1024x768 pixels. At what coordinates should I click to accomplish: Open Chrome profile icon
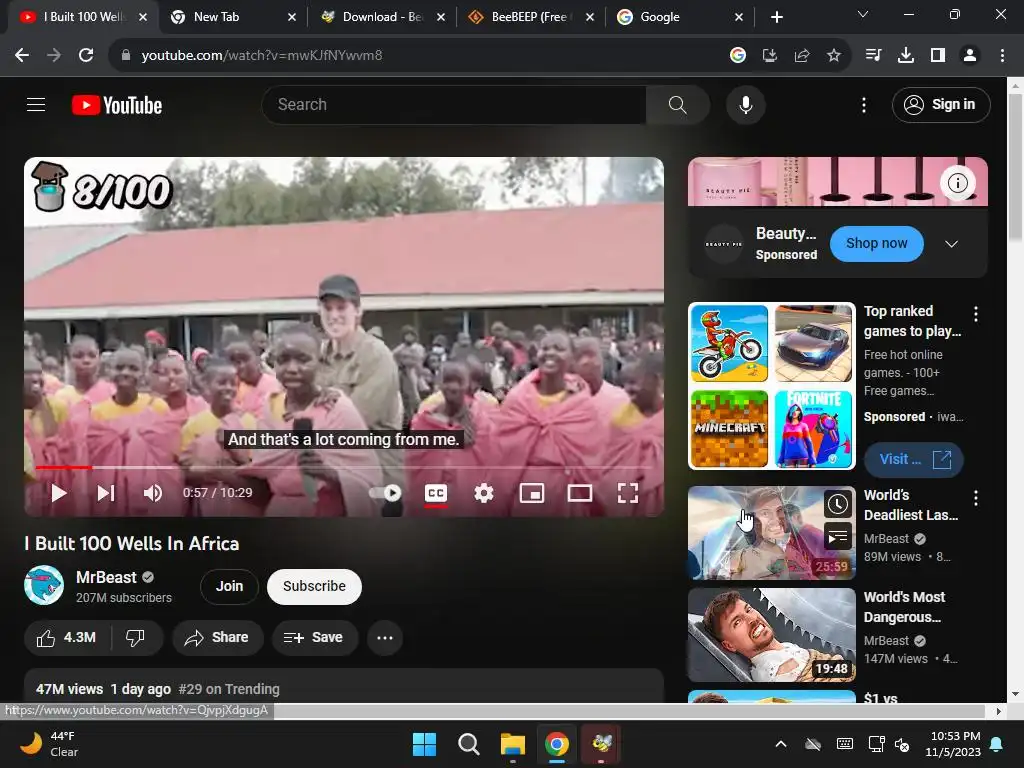[x=970, y=56]
